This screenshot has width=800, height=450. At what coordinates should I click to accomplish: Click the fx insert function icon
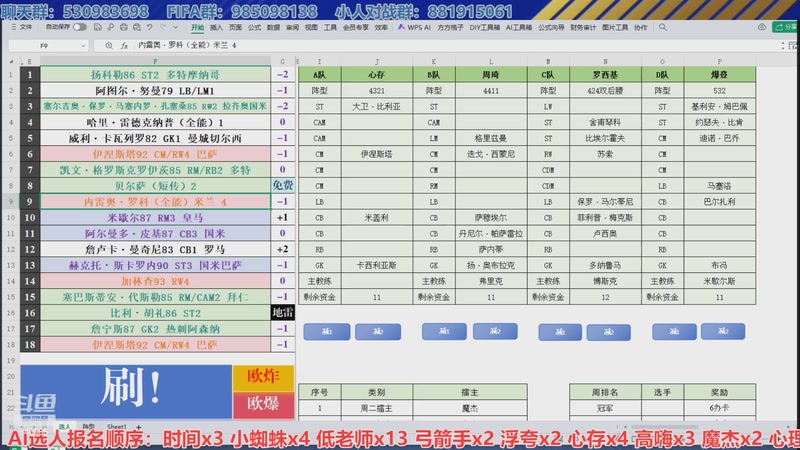[124, 45]
